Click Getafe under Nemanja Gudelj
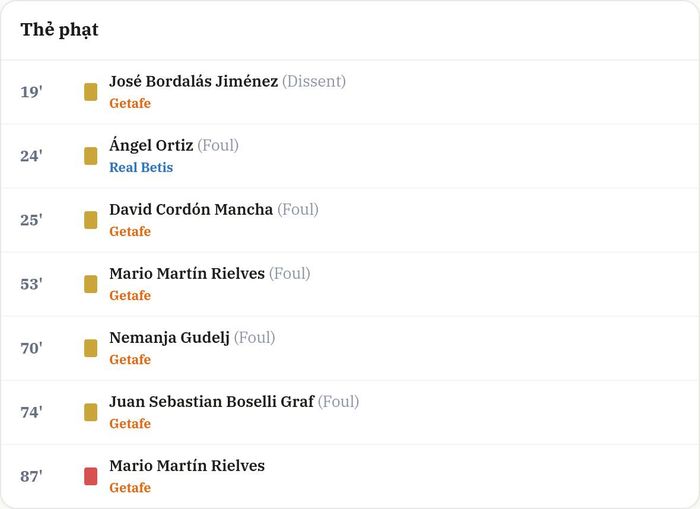The image size is (700, 509). point(130,359)
